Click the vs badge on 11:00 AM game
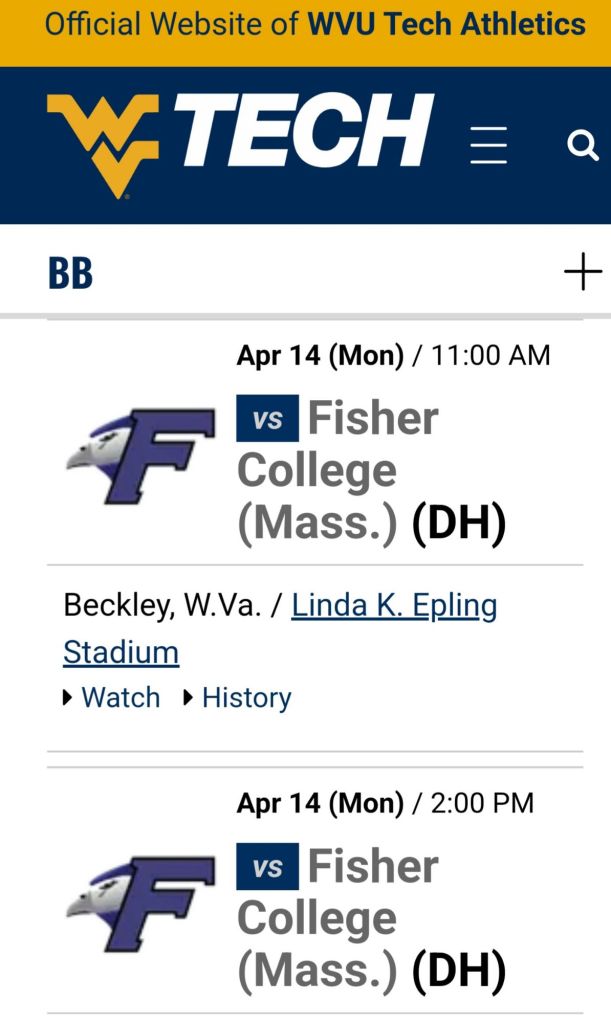Image resolution: width=611 pixels, height=1023 pixels. tap(267, 419)
